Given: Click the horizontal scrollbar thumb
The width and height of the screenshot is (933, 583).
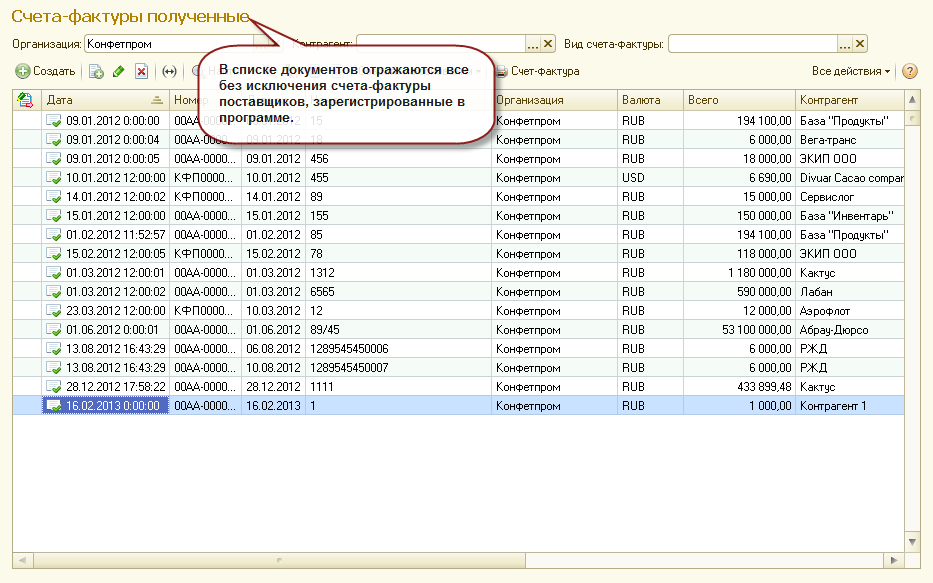Looking at the screenshot, I should 279,560.
